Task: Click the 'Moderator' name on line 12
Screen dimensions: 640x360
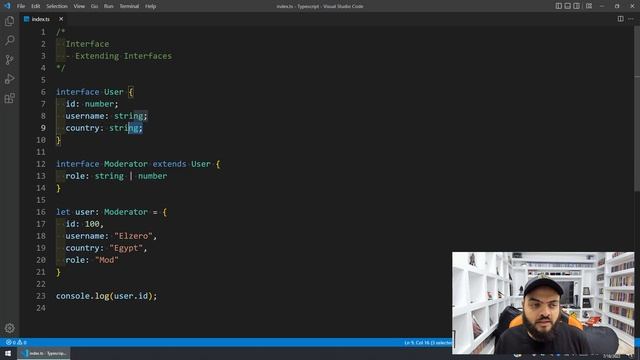Action: 126,164
